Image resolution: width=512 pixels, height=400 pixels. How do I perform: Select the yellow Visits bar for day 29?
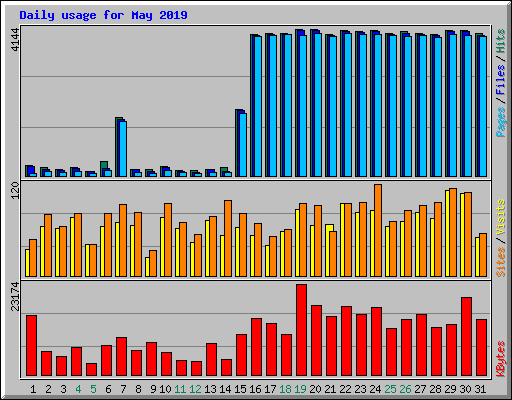click(447, 233)
